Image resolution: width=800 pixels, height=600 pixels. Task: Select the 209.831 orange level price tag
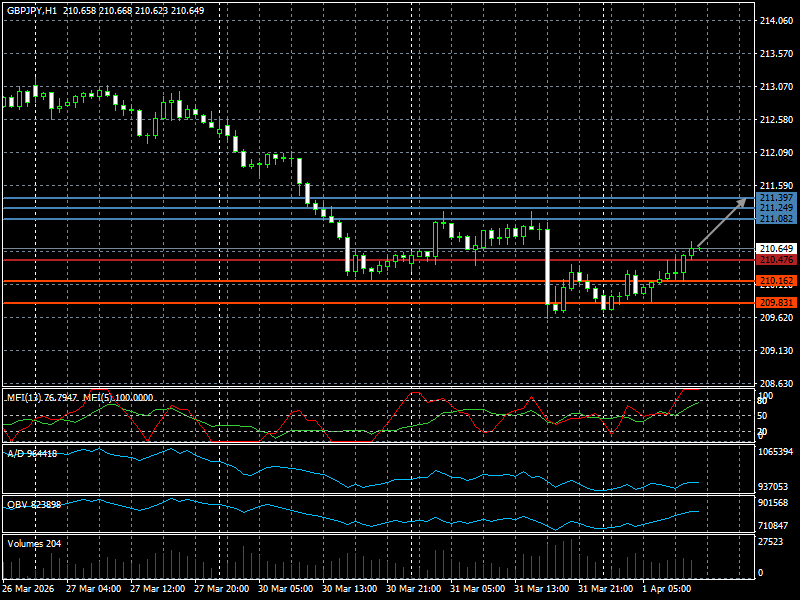coord(776,303)
